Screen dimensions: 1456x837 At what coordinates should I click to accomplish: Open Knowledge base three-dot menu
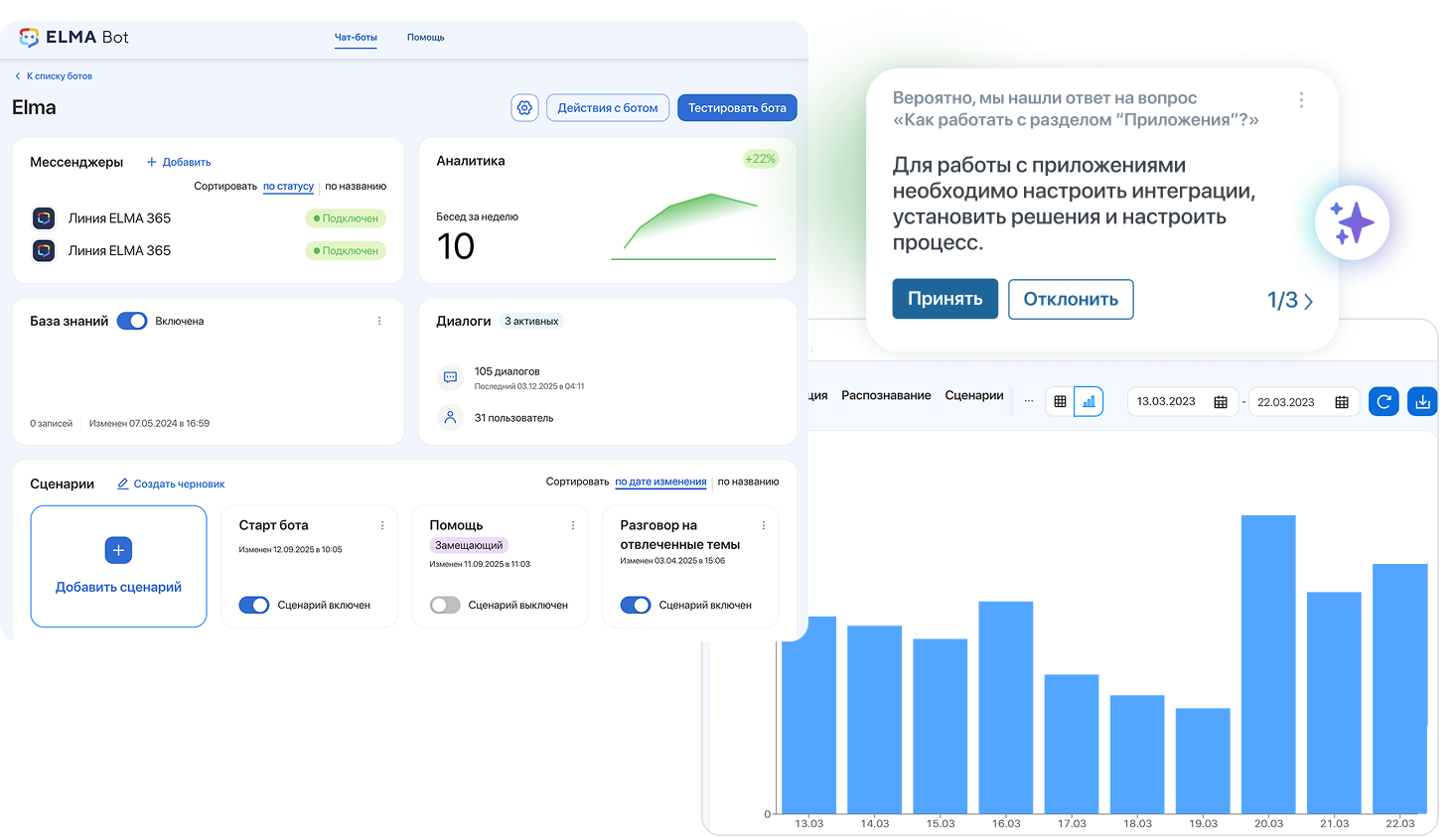point(379,321)
